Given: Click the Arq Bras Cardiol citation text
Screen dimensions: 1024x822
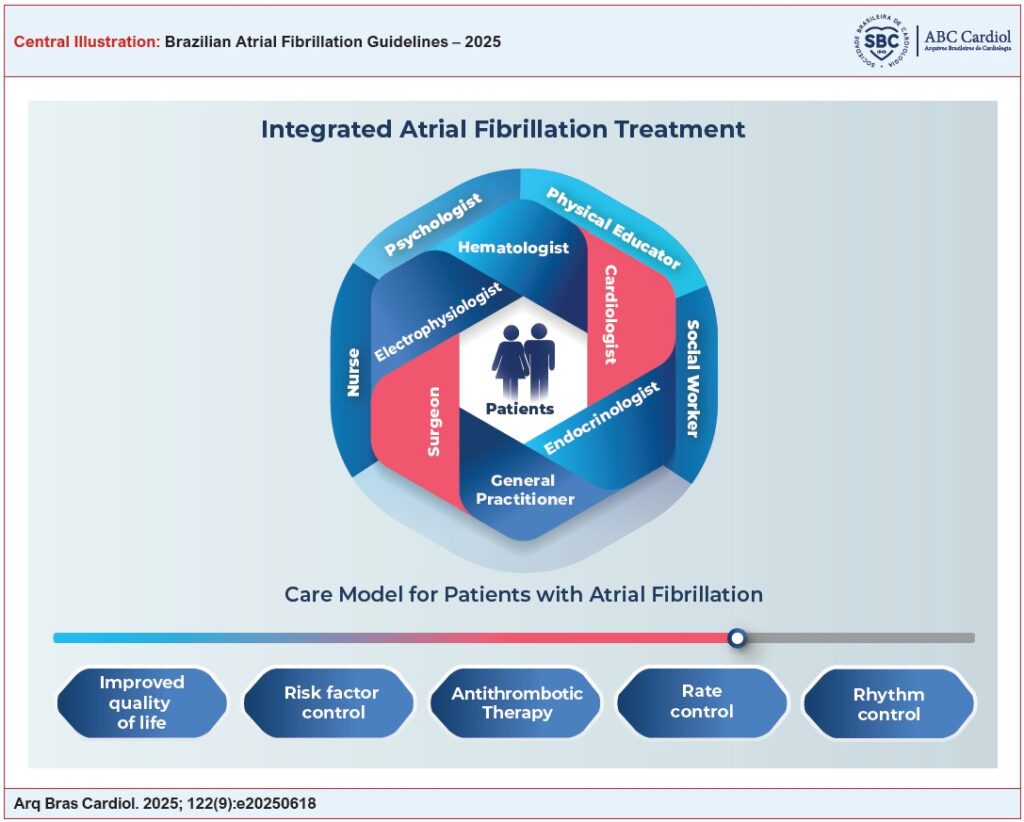Looking at the screenshot, I should [x=165, y=804].
